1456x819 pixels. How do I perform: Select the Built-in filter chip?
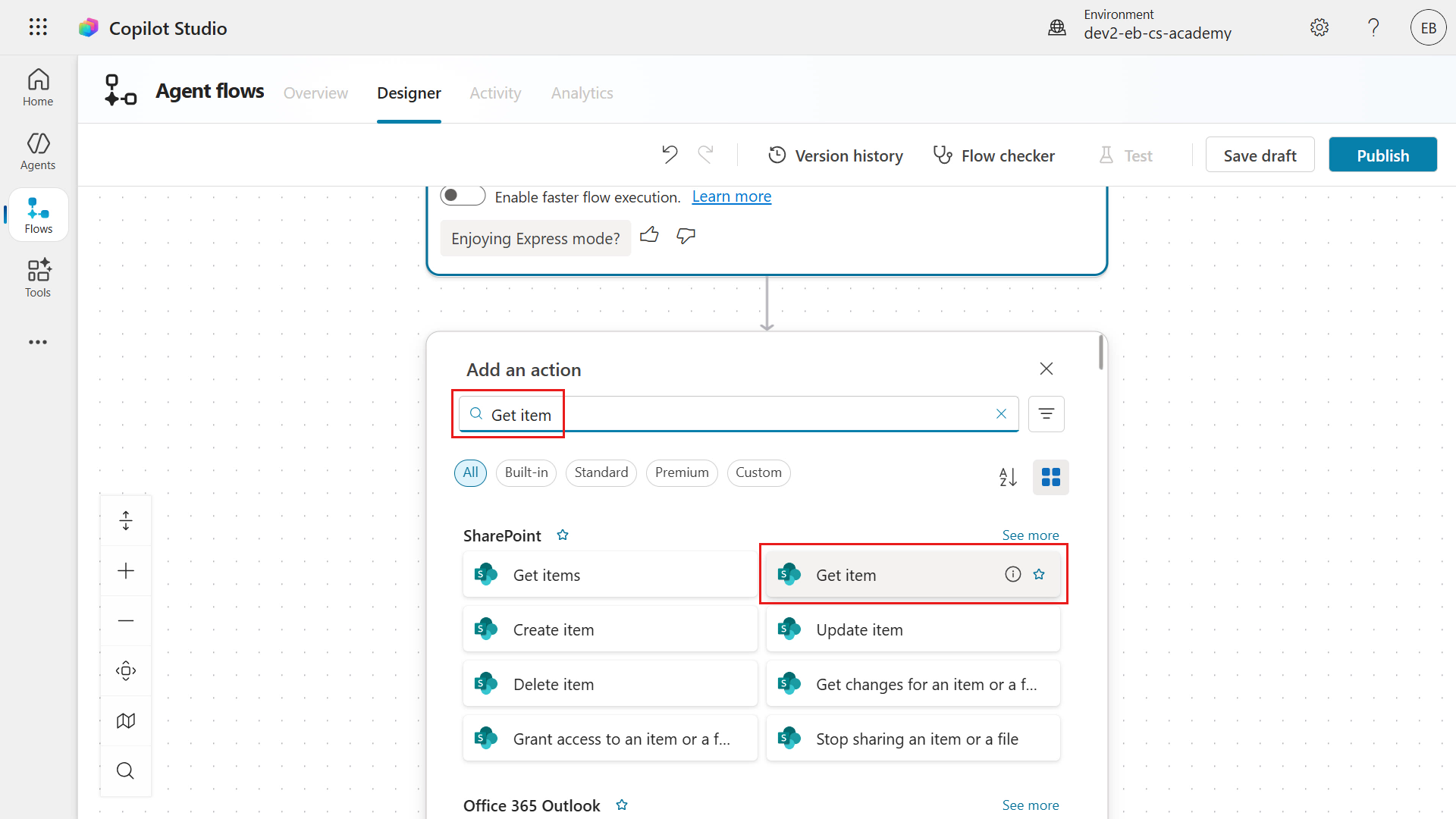pyautogui.click(x=526, y=472)
